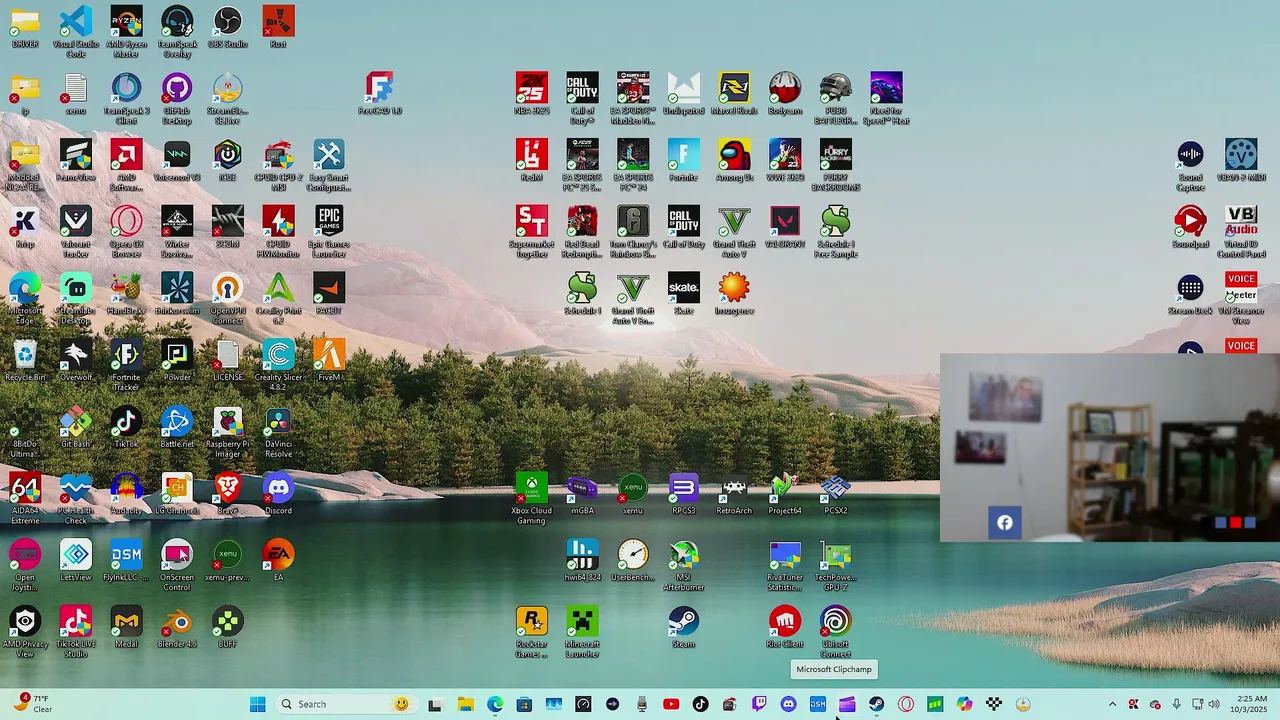This screenshot has height=720, width=1280.
Task: Open OpenVPN Connect shortcut
Action: (228, 297)
